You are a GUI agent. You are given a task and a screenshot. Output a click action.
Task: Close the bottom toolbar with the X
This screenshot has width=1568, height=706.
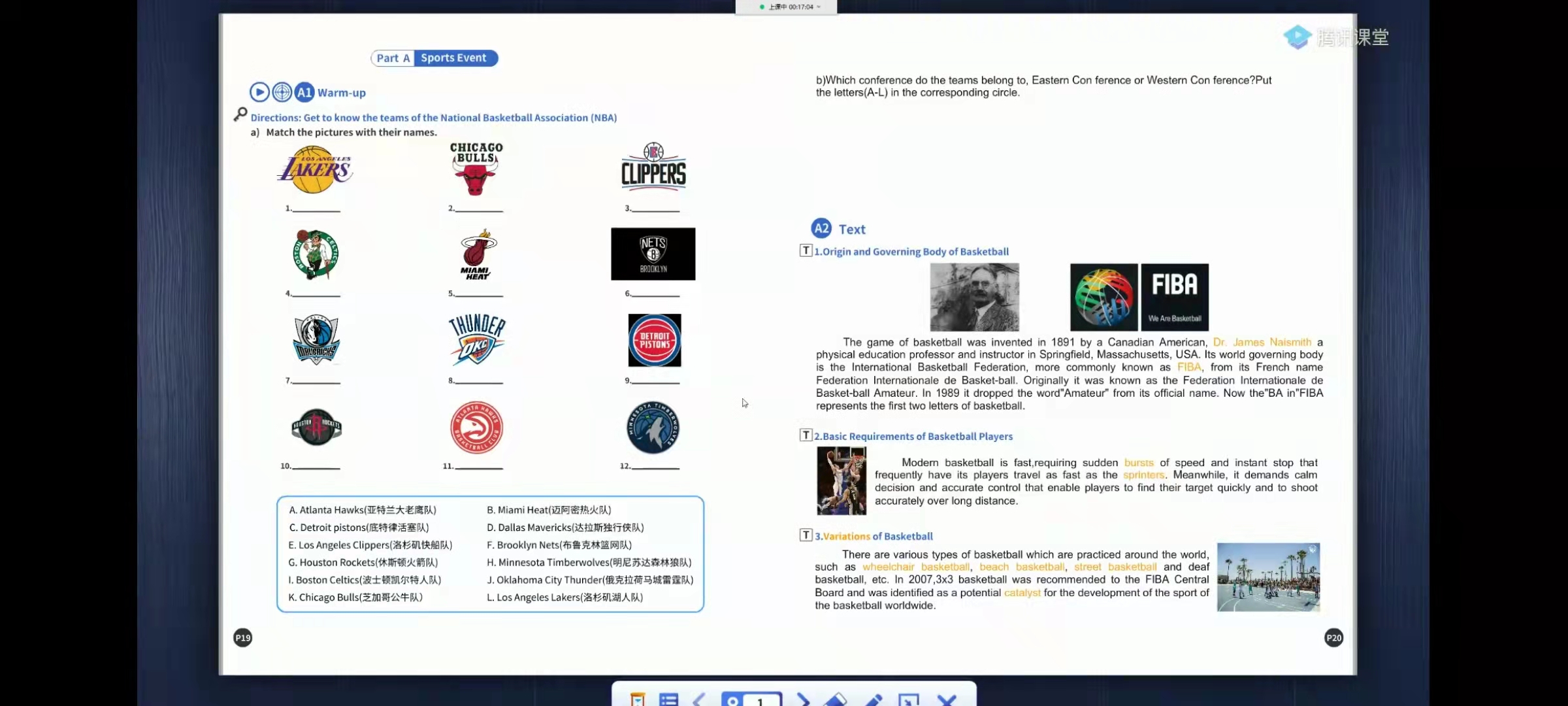tap(947, 699)
